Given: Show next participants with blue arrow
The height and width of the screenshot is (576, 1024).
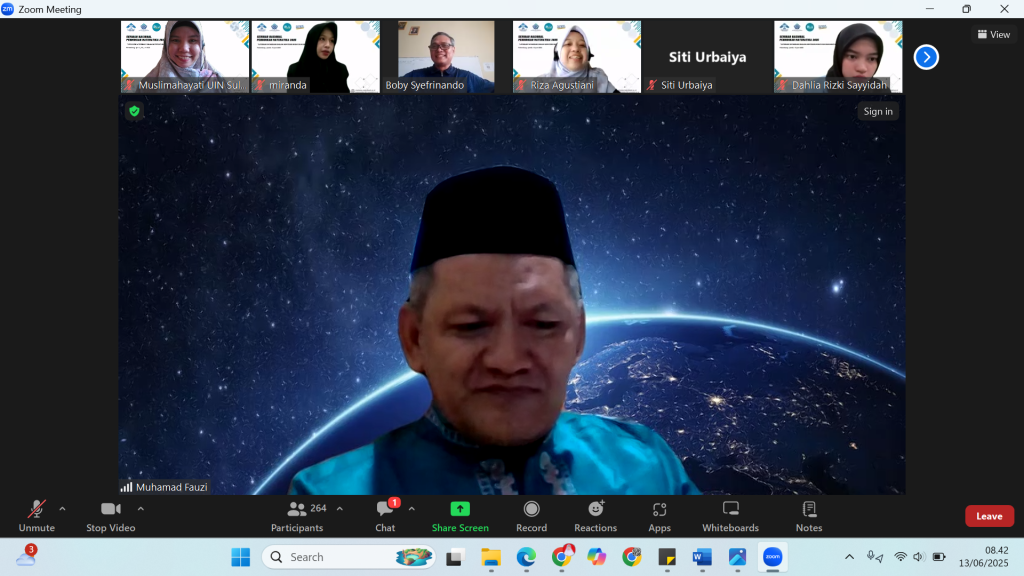Looking at the screenshot, I should [x=926, y=57].
